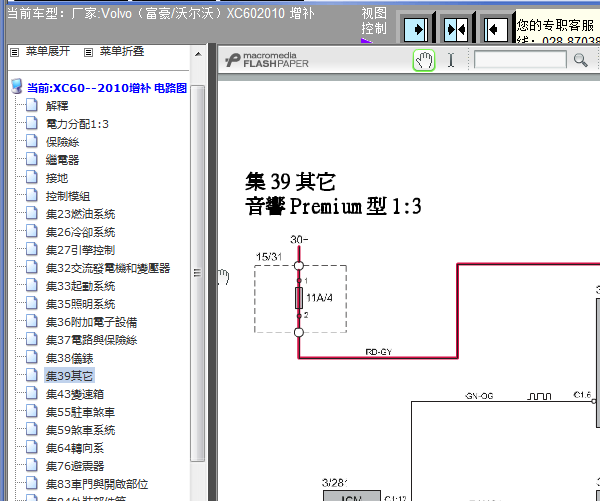This screenshot has width=600, height=501.
Task: Click the document icon next to 集33起動系統
Action: coord(32,285)
